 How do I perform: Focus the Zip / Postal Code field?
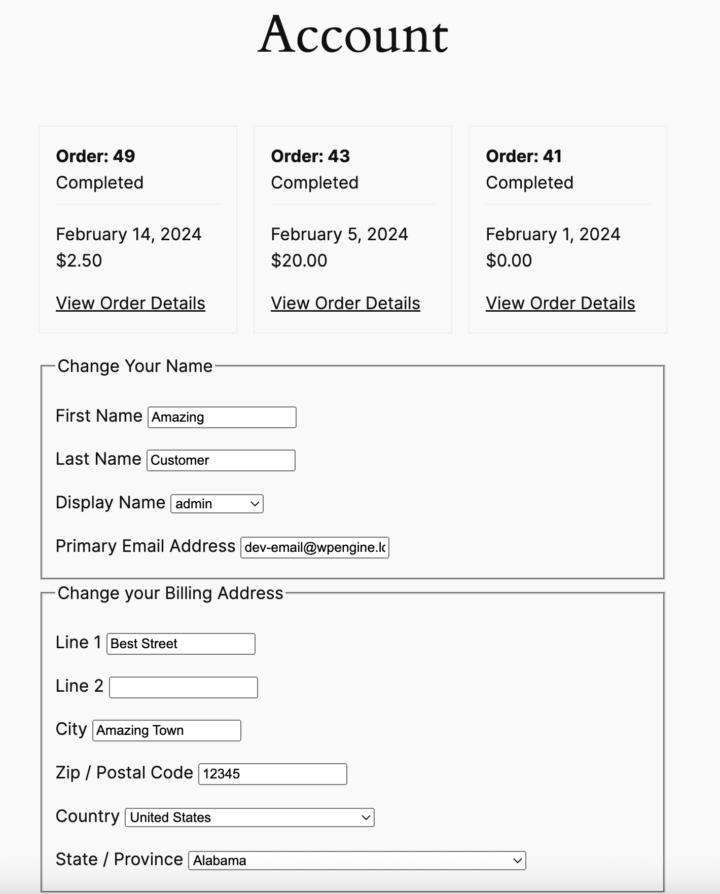273,773
